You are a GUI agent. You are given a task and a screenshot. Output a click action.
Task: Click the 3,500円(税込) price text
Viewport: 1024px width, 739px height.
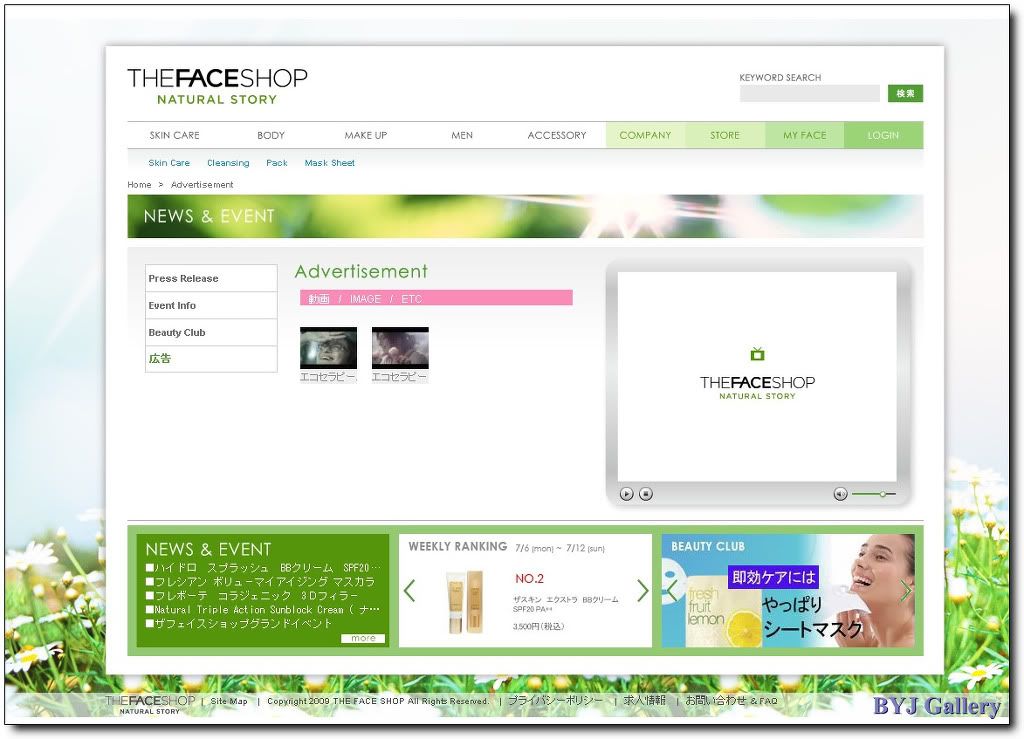[538, 626]
